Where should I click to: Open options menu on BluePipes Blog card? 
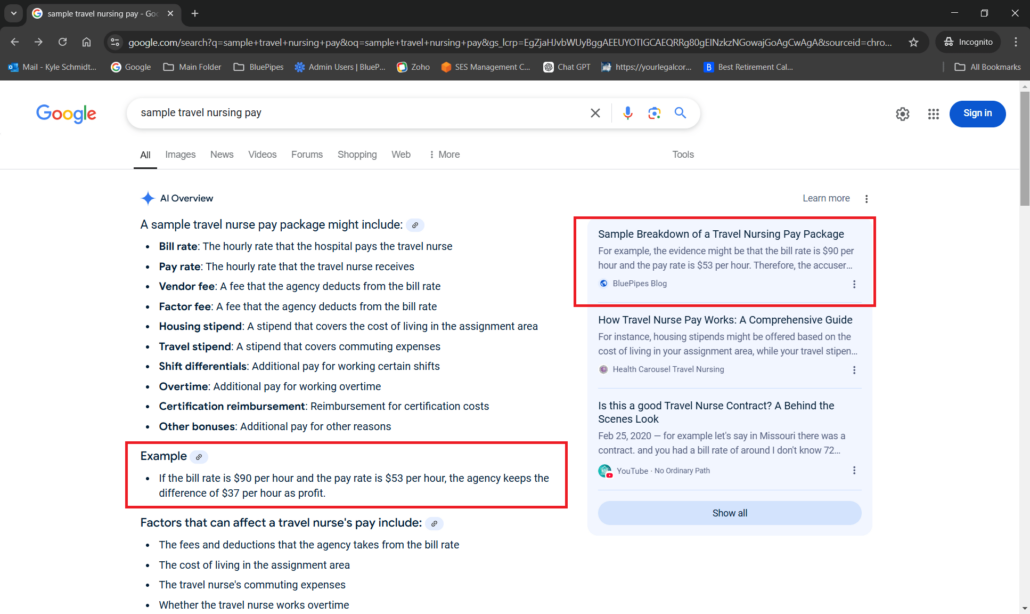point(854,284)
